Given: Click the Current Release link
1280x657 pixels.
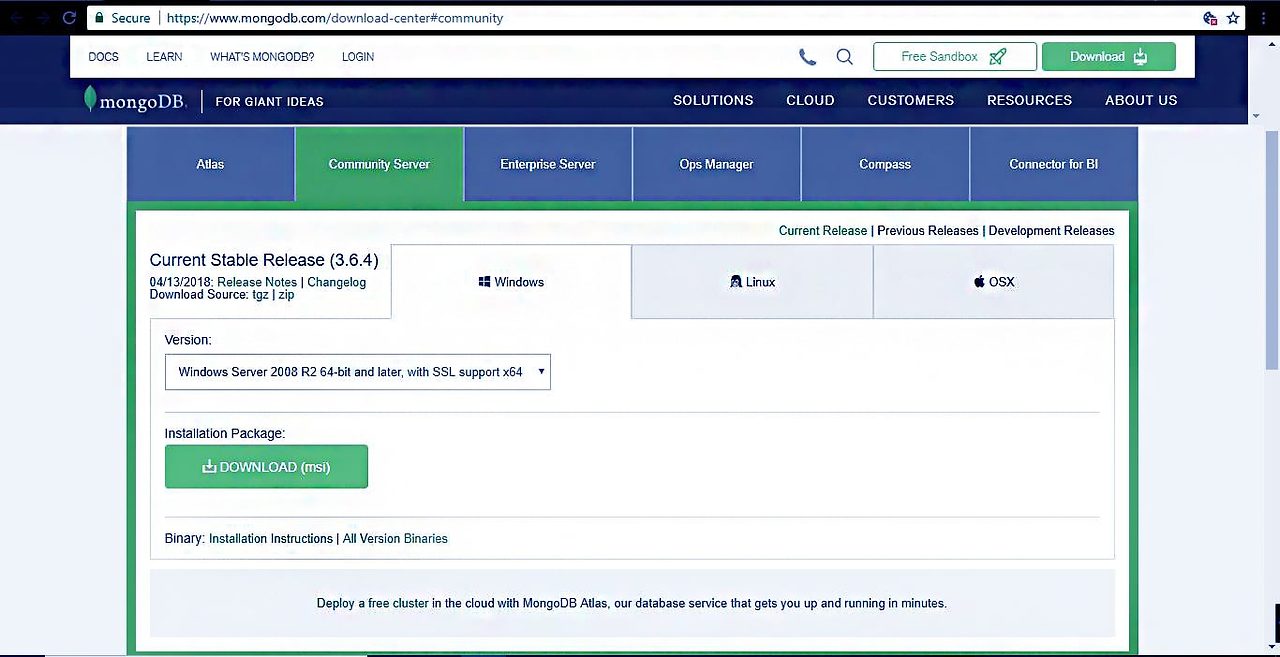Looking at the screenshot, I should 823,230.
